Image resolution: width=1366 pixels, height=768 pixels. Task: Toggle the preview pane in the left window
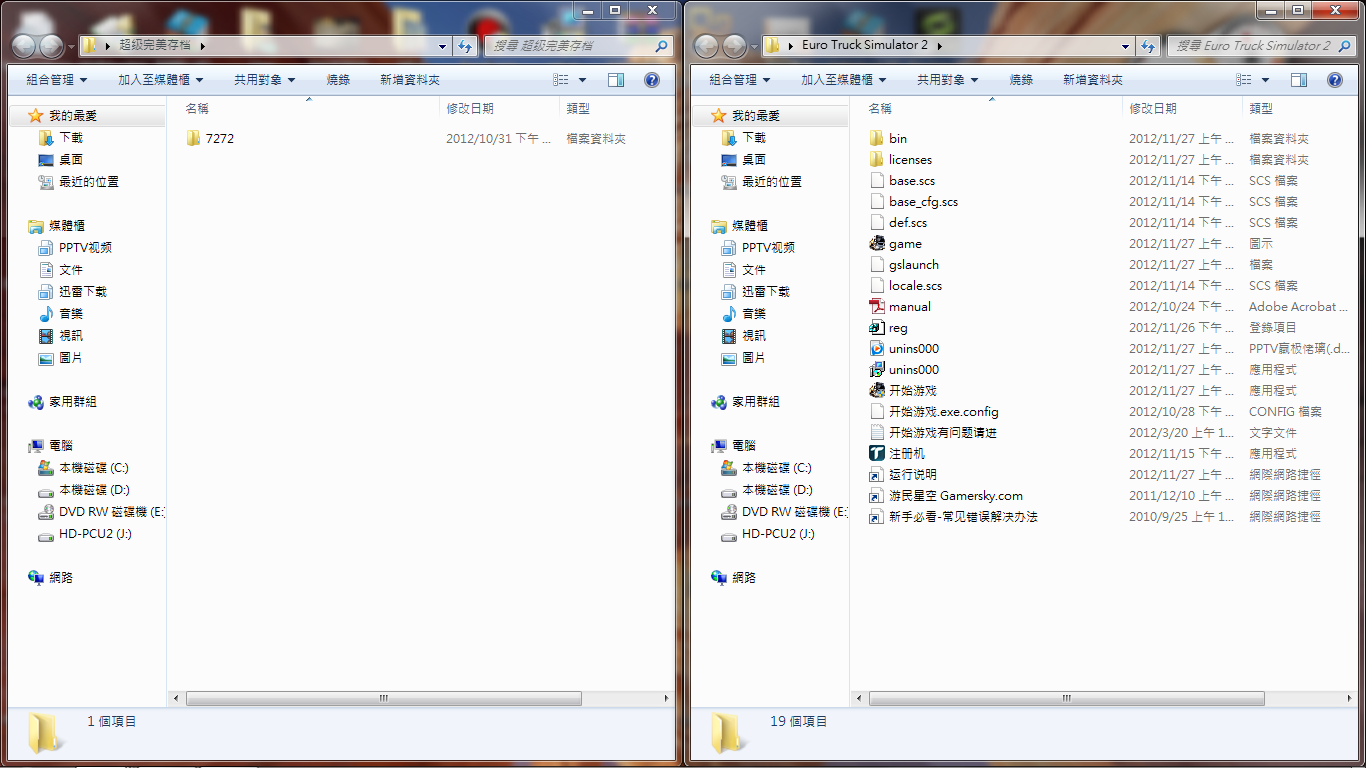tap(616, 80)
